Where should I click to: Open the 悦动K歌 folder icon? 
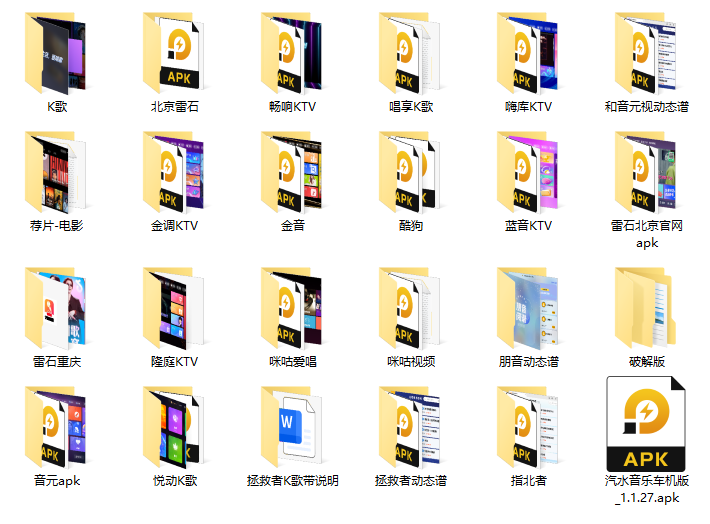173,427
